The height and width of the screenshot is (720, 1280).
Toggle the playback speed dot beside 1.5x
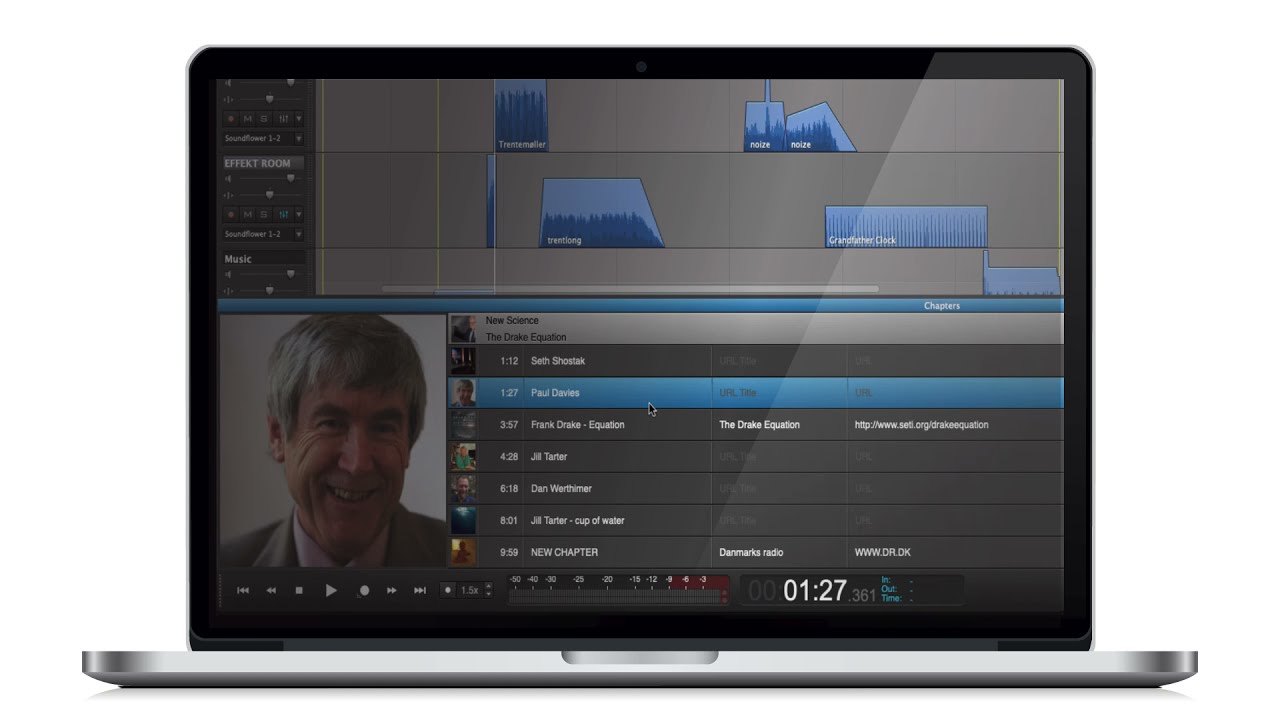(448, 590)
